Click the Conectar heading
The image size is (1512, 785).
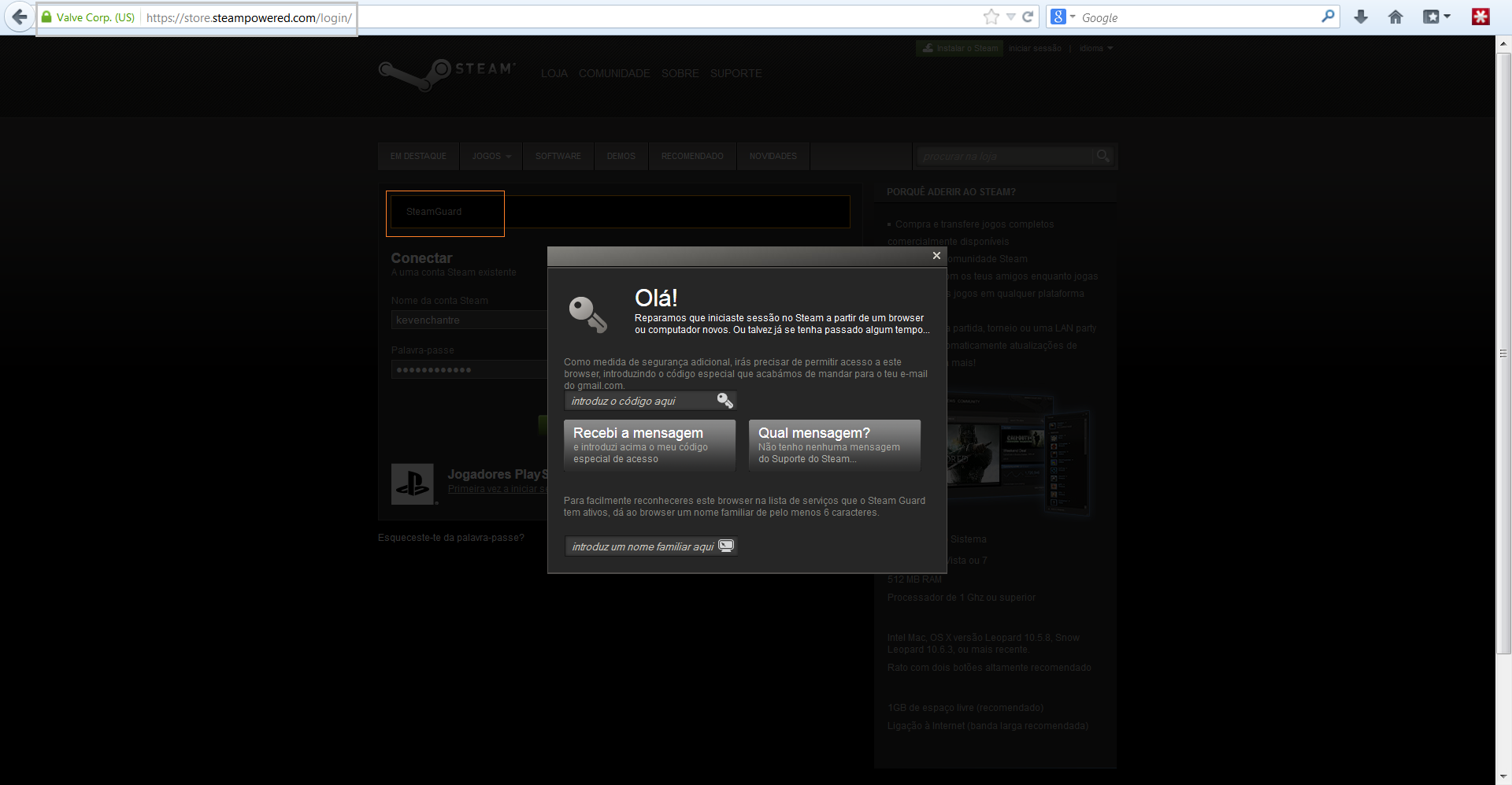click(421, 258)
